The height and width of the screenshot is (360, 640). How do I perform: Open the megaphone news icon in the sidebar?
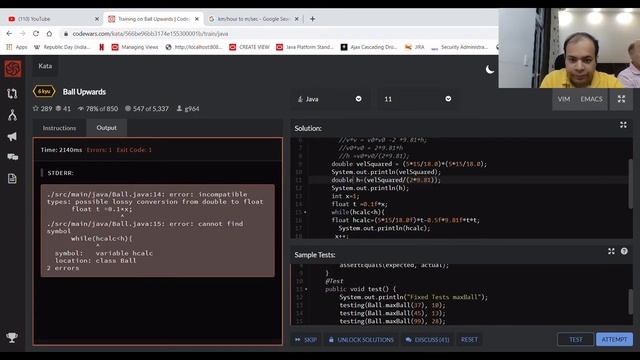pos(12,137)
